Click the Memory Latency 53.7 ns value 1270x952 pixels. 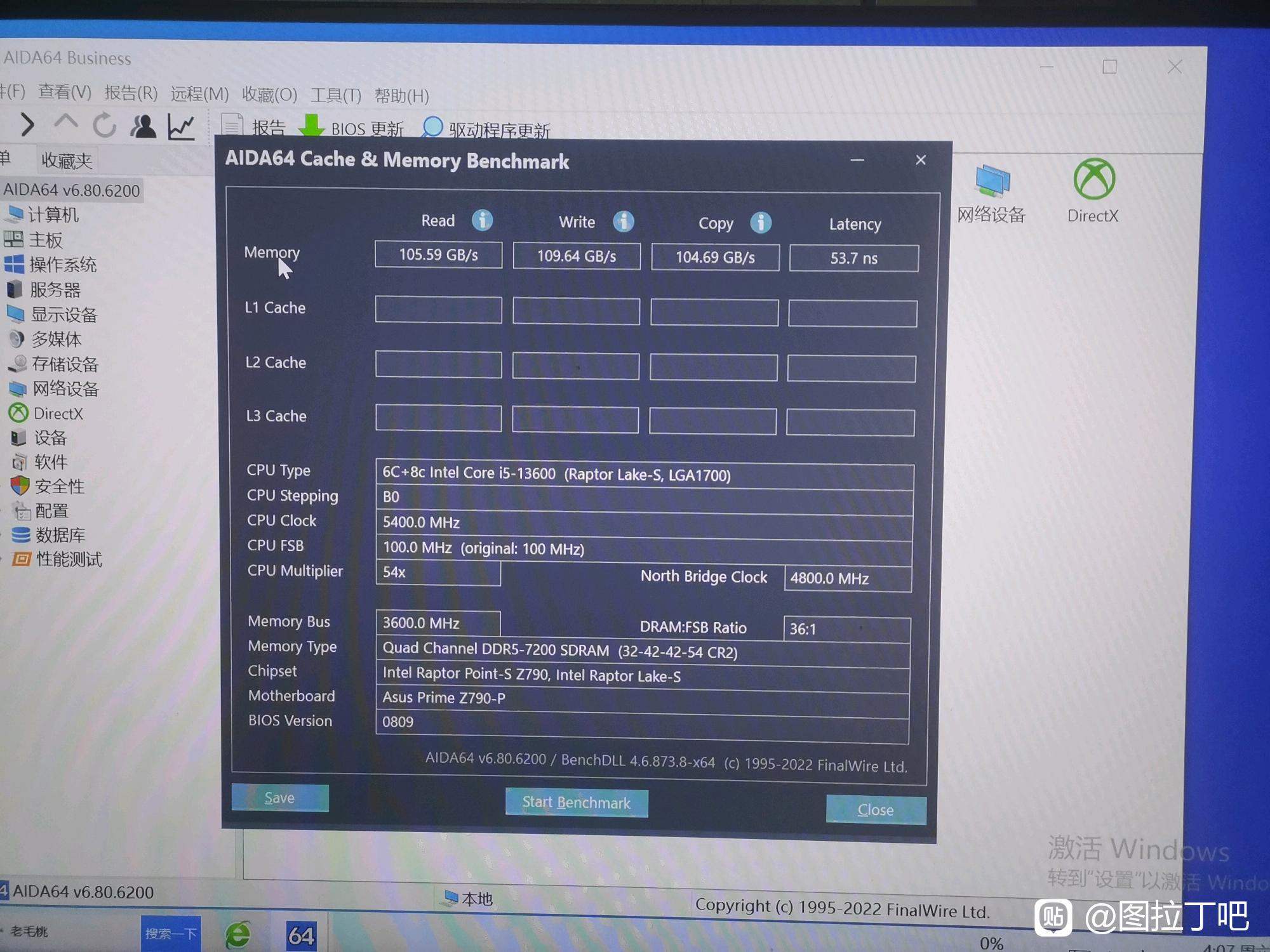pyautogui.click(x=854, y=258)
